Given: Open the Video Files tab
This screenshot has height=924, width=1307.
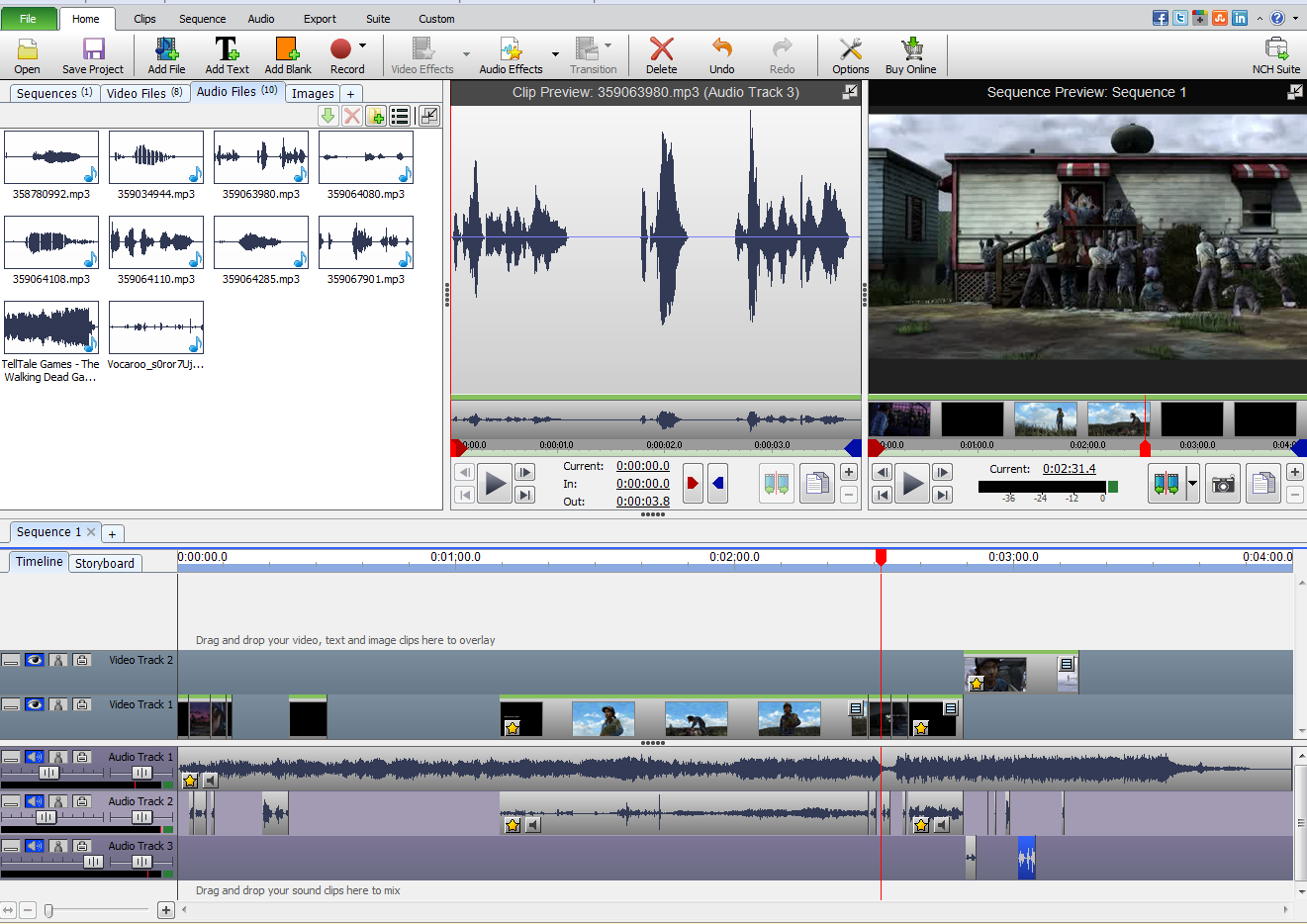Looking at the screenshot, I should coord(144,93).
